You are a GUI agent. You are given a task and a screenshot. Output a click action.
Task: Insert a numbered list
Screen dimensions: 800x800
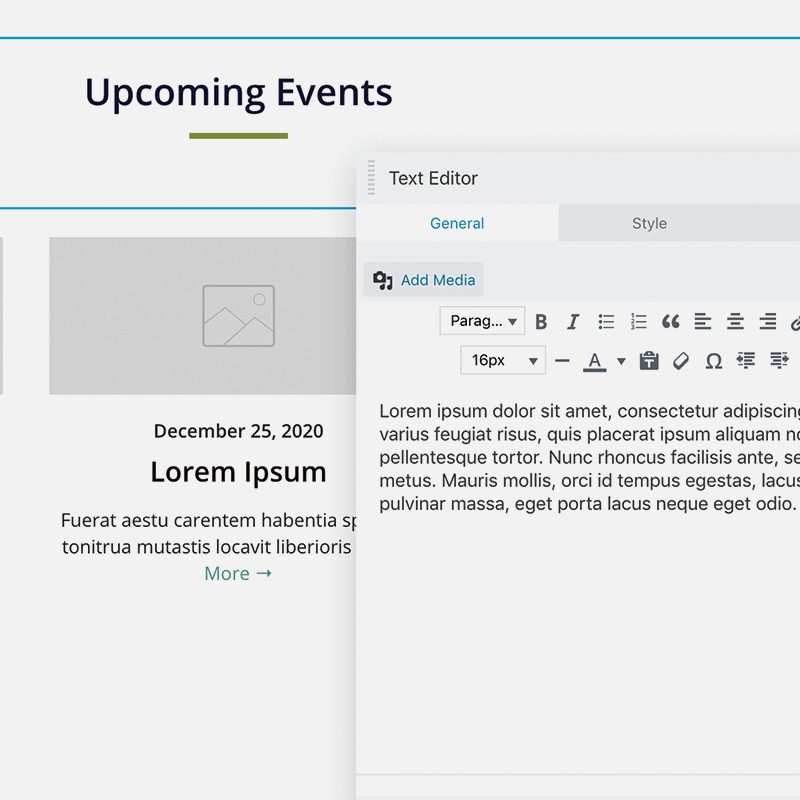[638, 322]
